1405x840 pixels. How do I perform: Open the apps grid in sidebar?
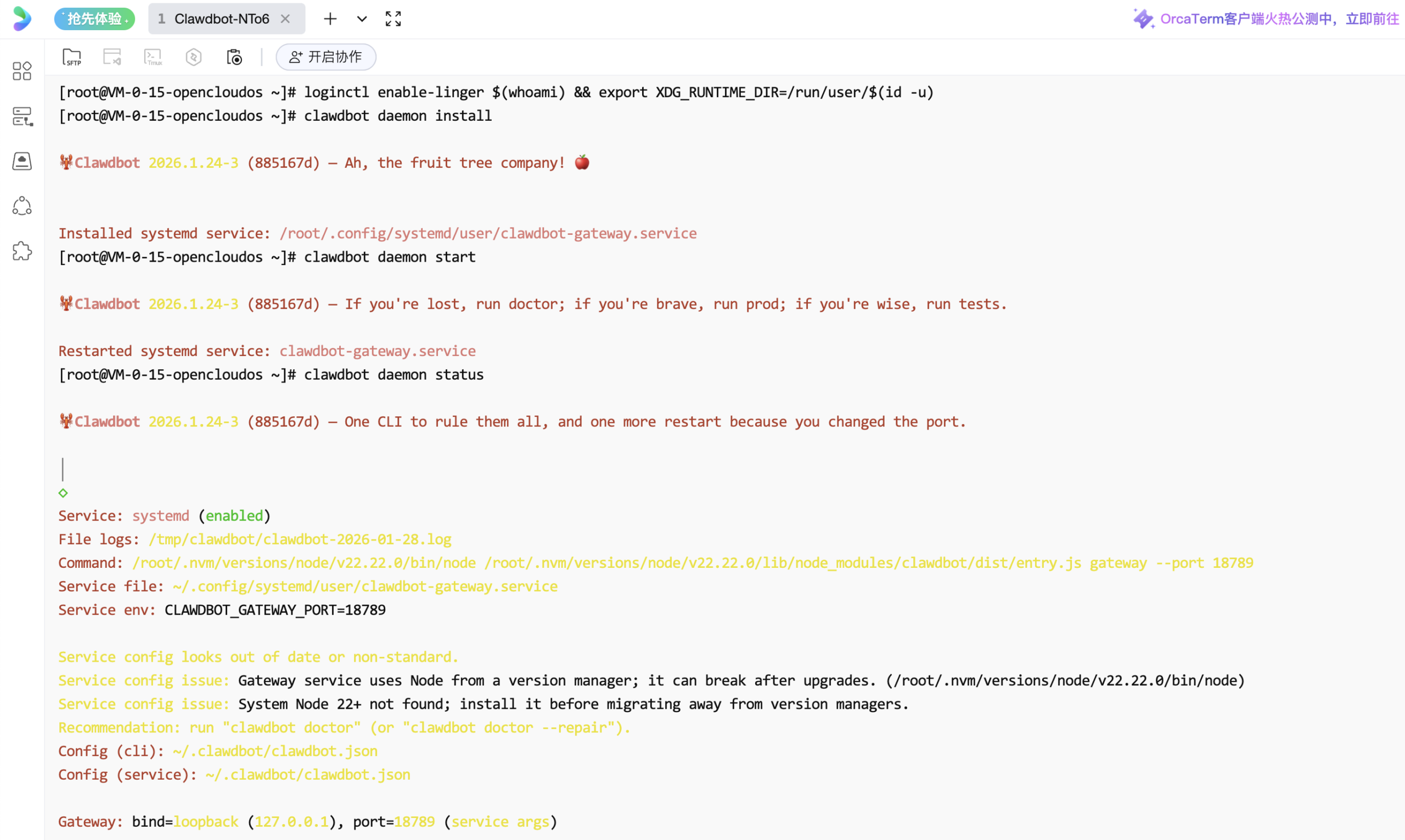click(x=22, y=71)
